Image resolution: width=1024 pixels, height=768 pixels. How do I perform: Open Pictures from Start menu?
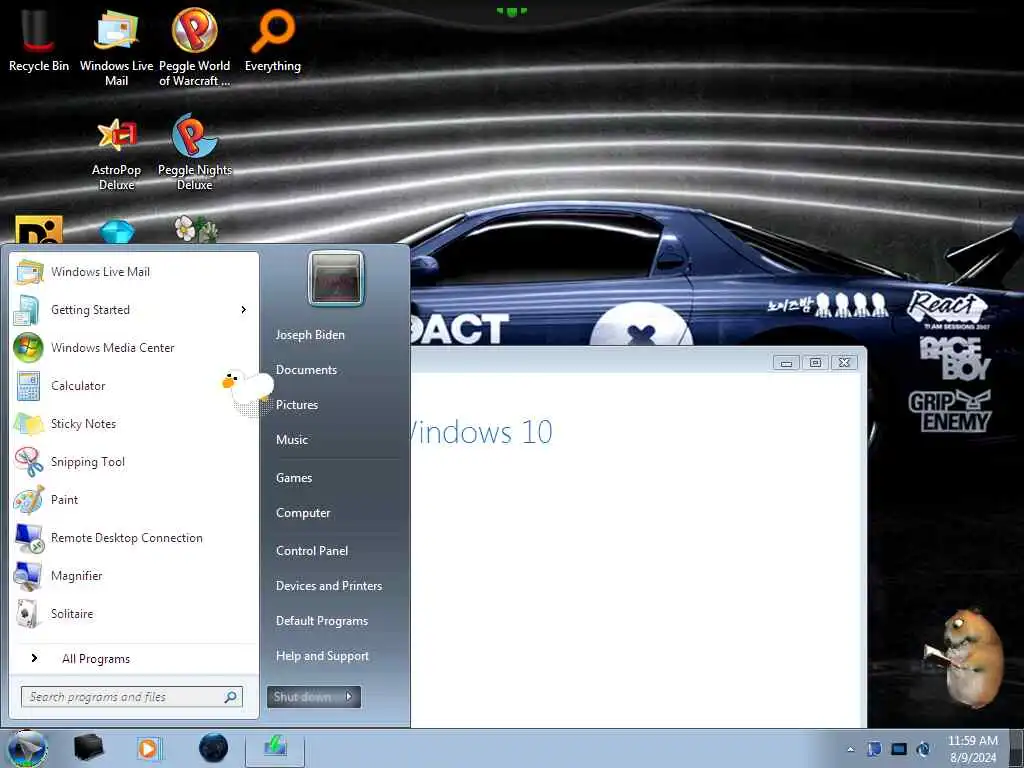click(296, 406)
